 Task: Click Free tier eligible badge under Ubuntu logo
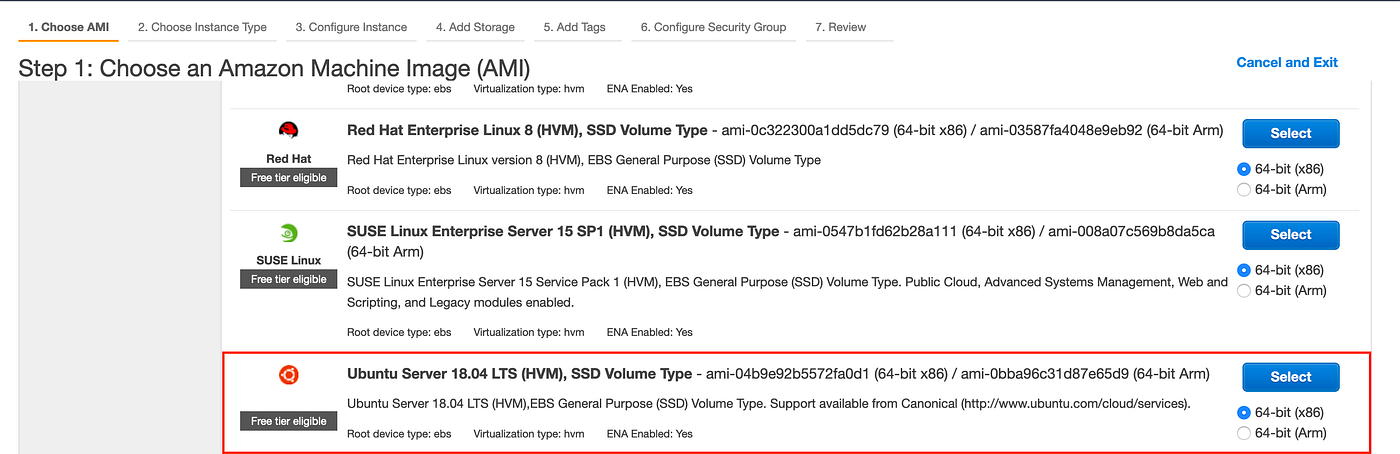point(289,421)
